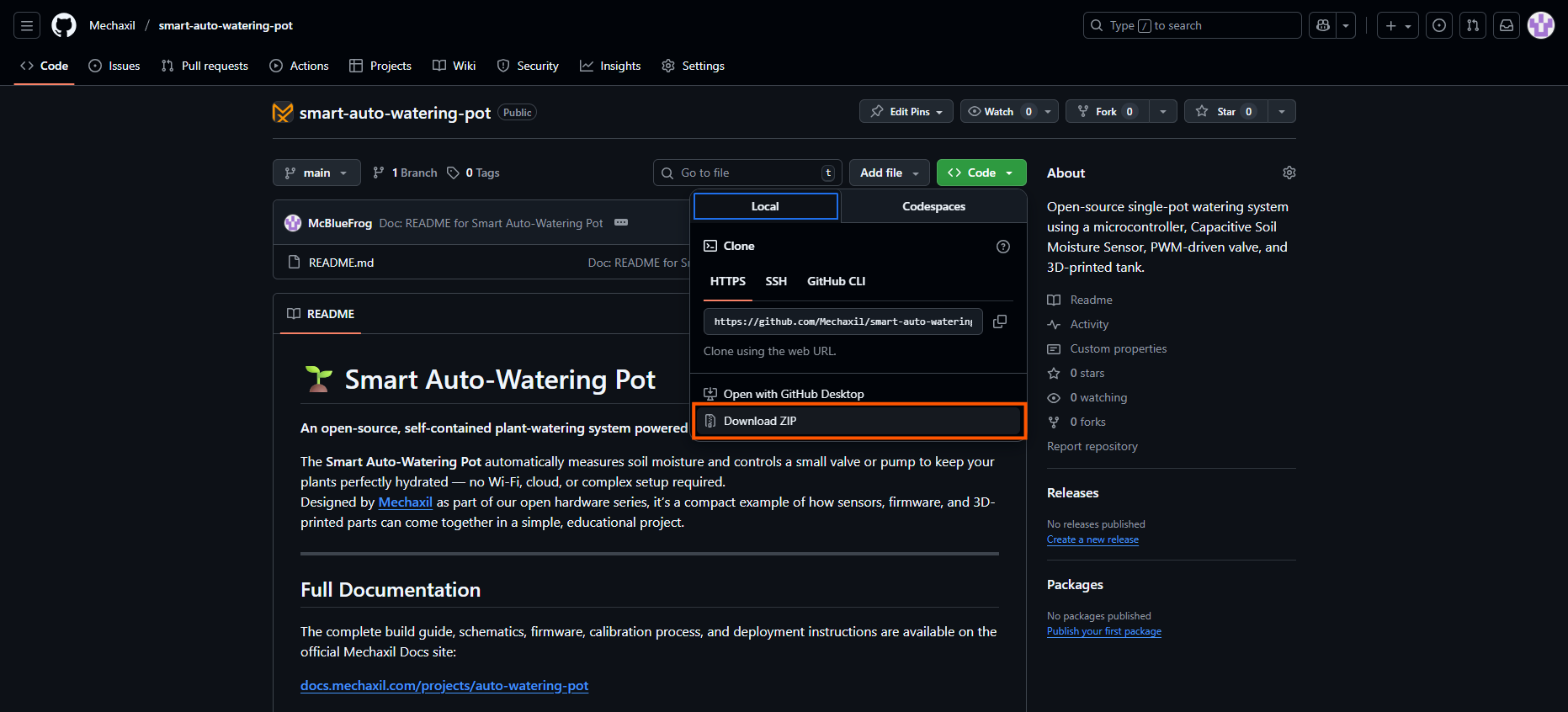Choose the SSH clone option
The image size is (1568, 712).
(776, 281)
